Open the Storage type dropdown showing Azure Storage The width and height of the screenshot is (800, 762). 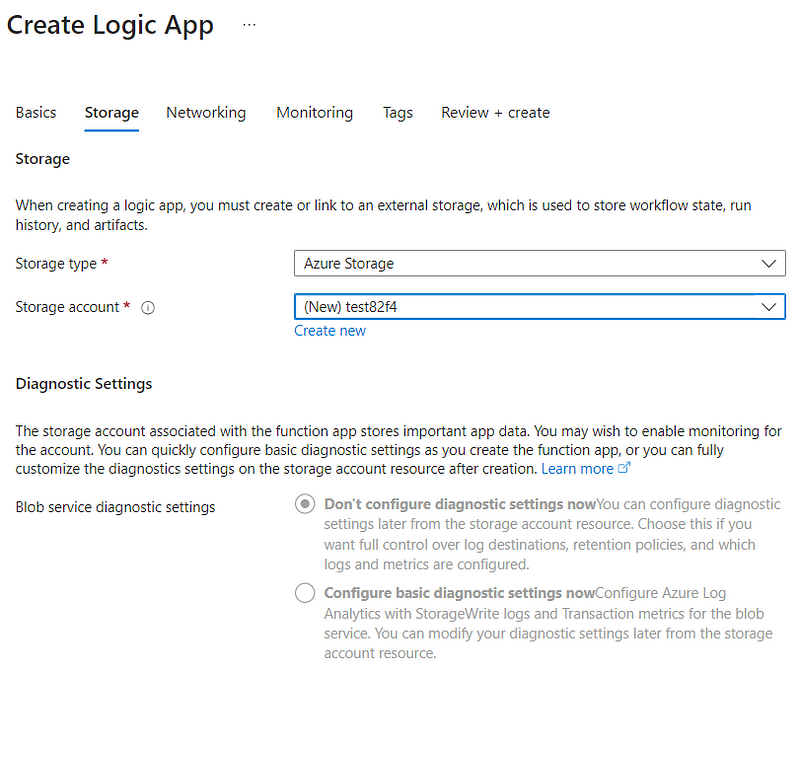pos(540,263)
